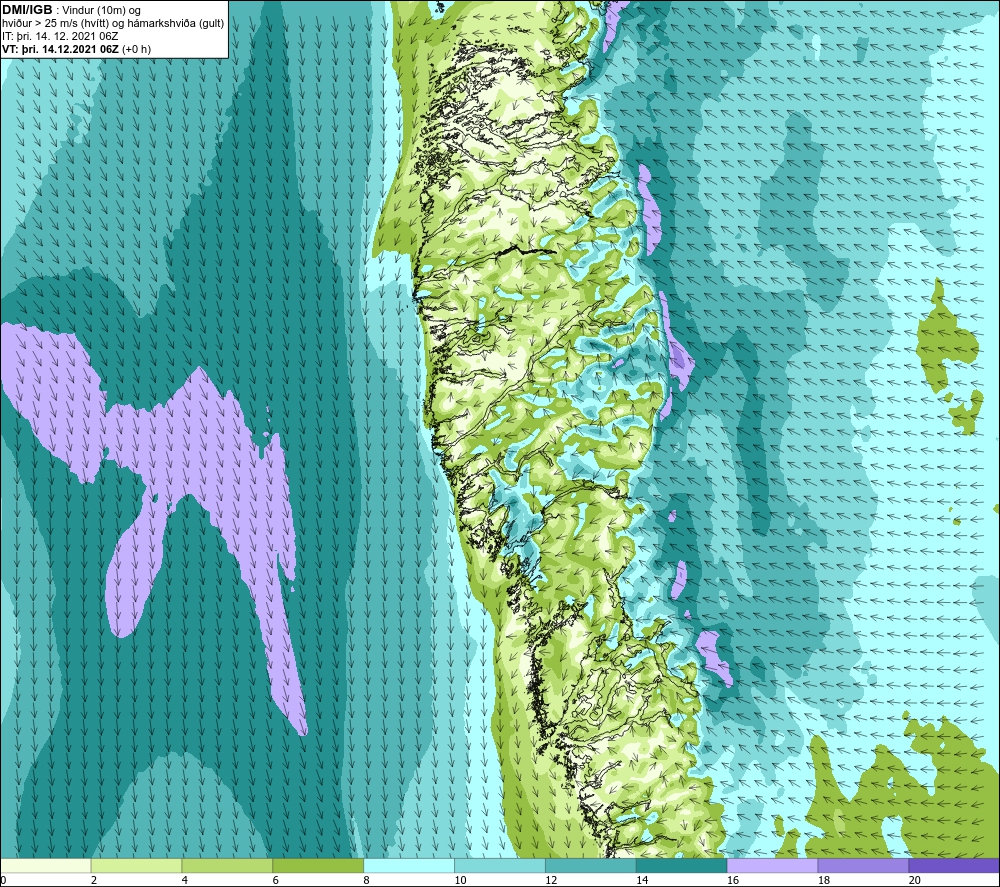Image resolution: width=1000 pixels, height=887 pixels.
Task: Click the legend scale label '16'
Action: click(x=733, y=880)
